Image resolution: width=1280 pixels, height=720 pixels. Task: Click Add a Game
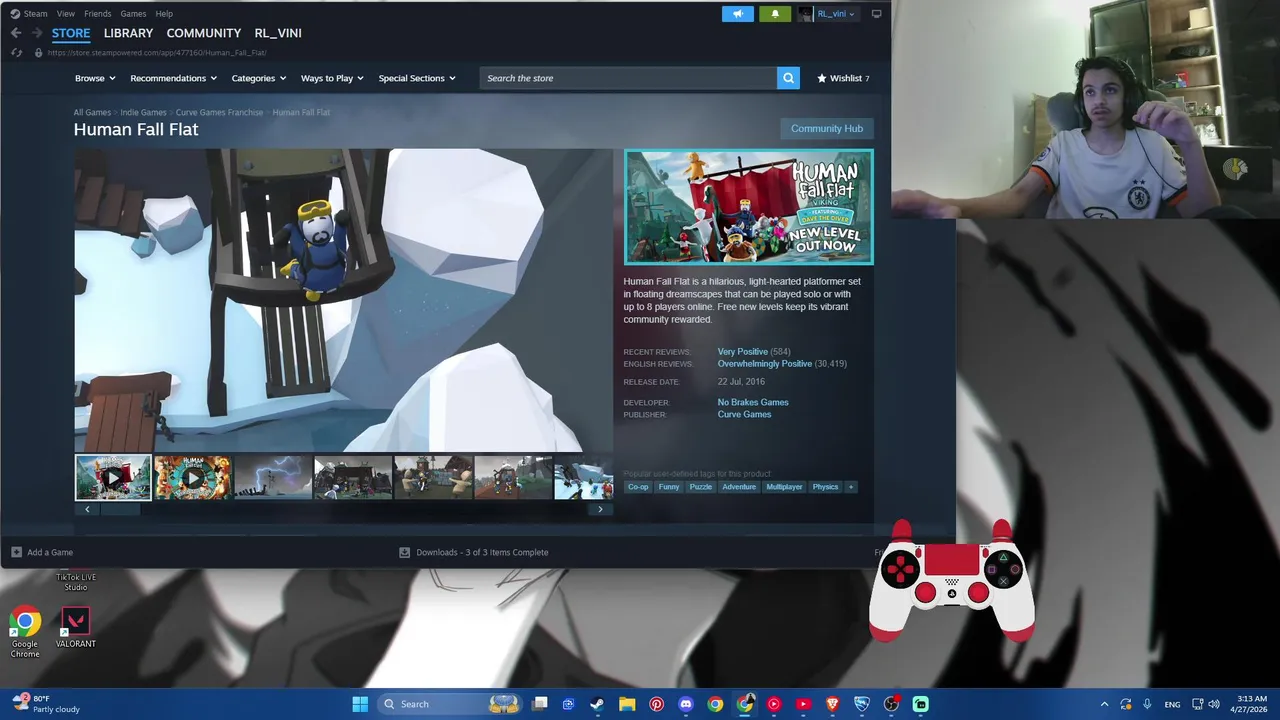(x=42, y=552)
